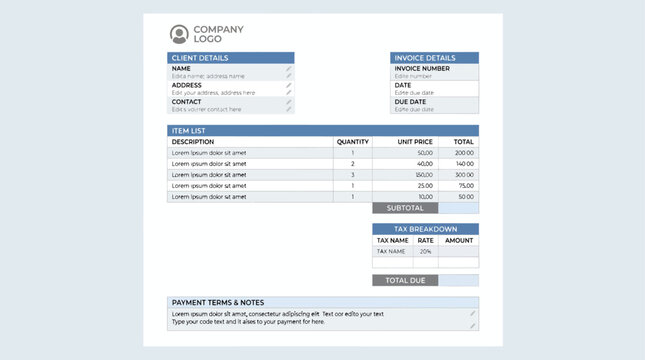The image size is (645, 360).
Task: Click the DATE placeholder field
Action: pos(414,93)
